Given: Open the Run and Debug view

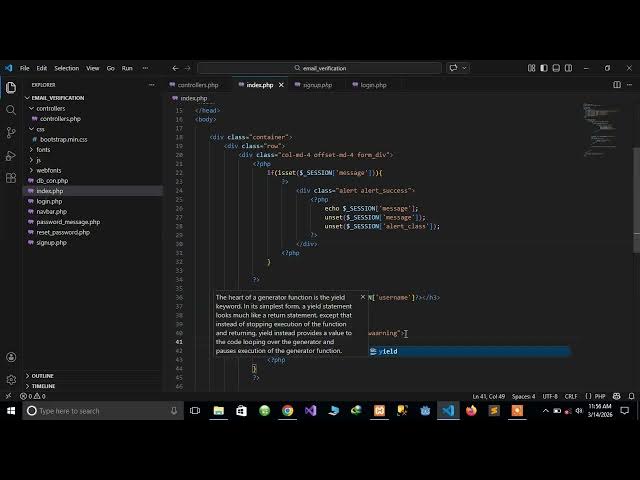Looking at the screenshot, I should (11, 156).
